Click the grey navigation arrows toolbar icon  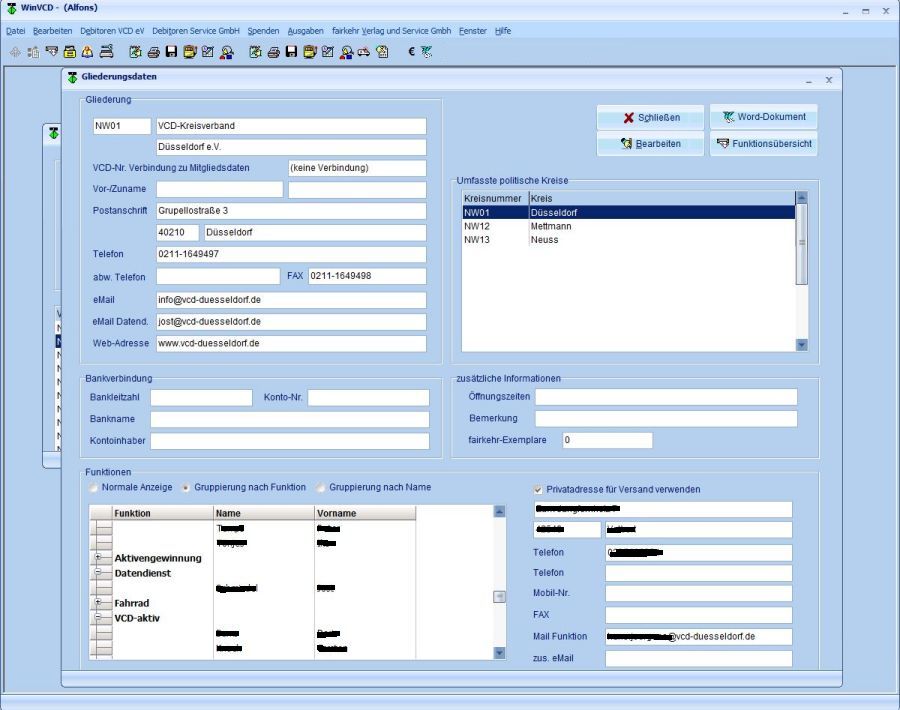pyautogui.click(x=15, y=52)
